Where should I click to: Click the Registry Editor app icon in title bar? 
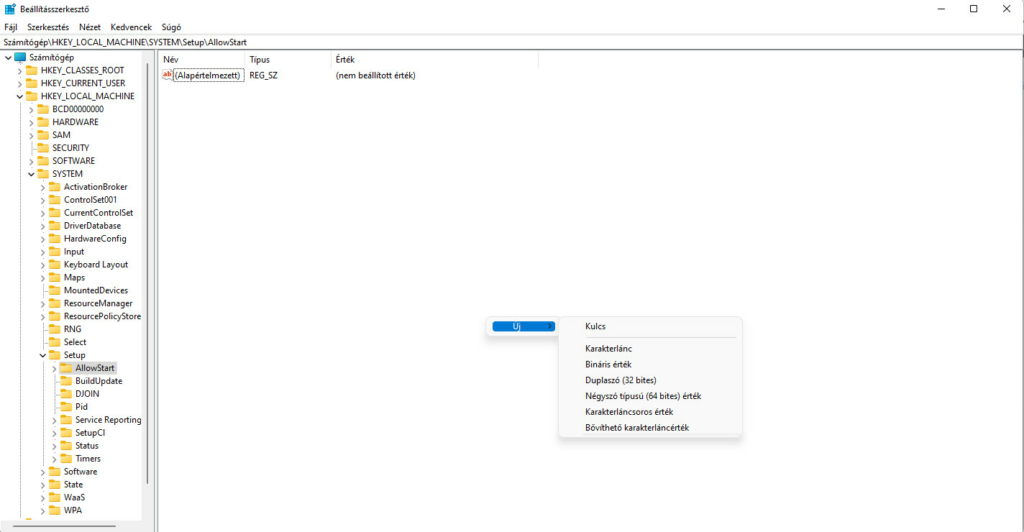10,9
